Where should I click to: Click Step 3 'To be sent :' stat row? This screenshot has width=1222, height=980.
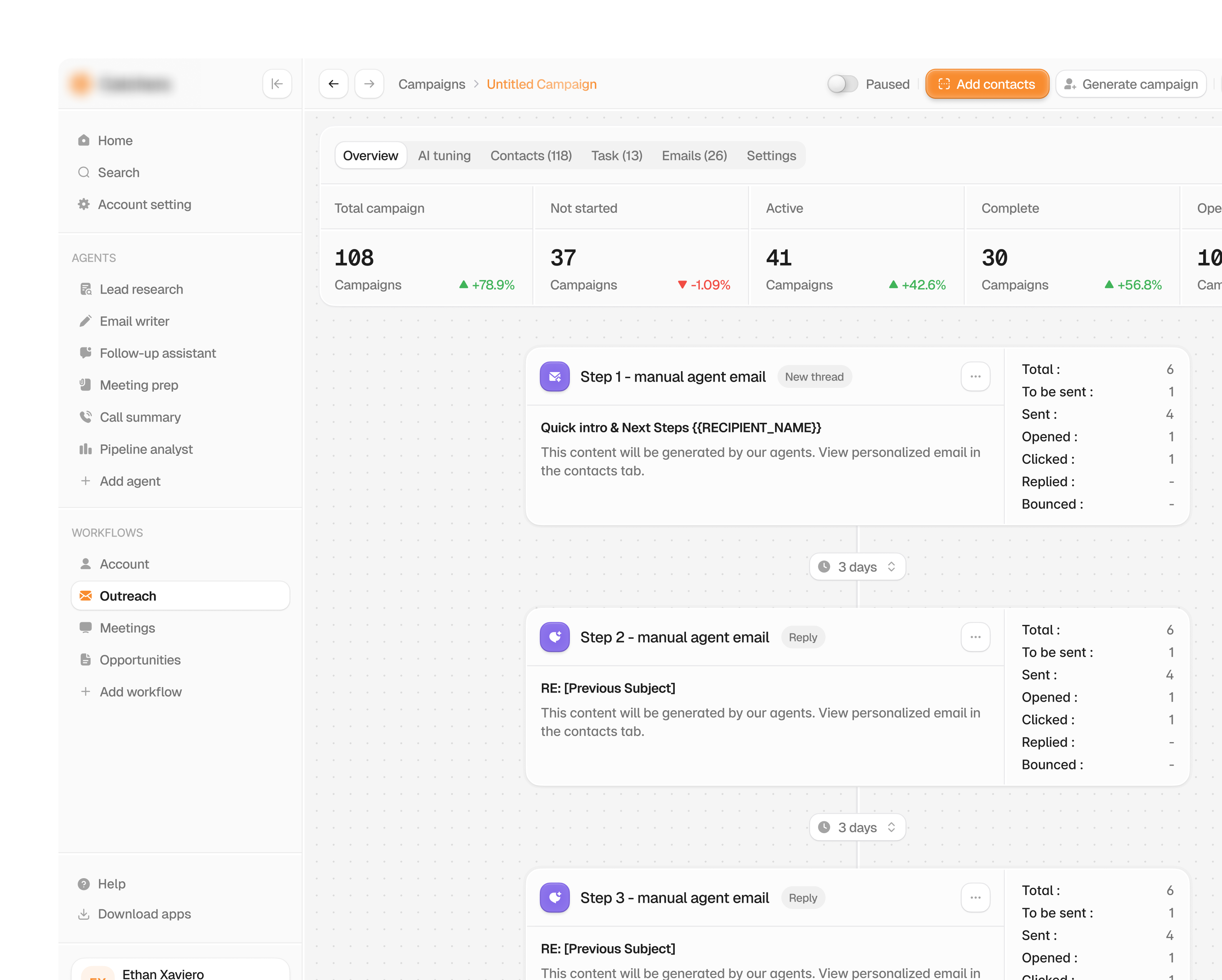1097,912
